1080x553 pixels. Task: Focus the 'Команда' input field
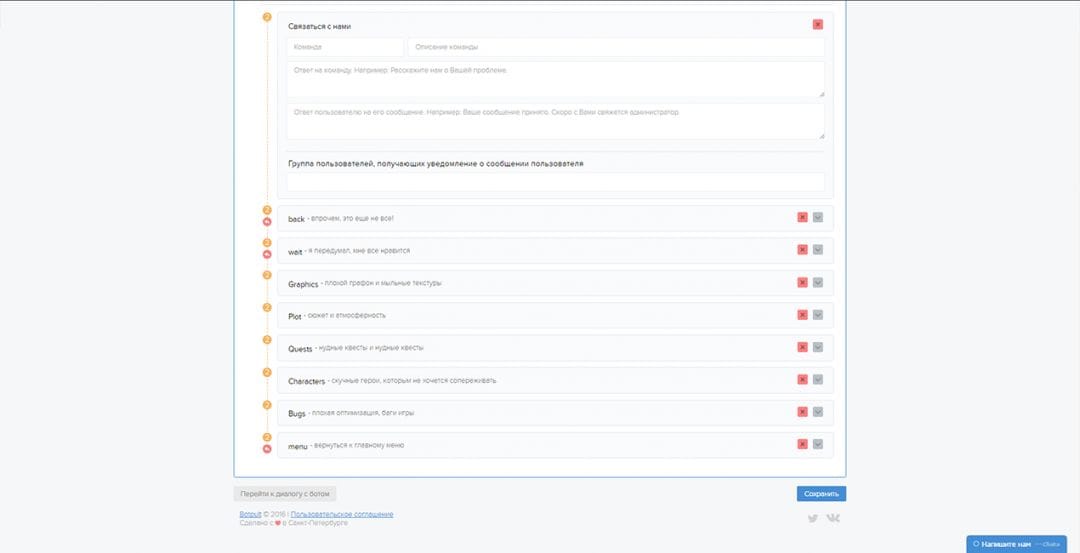coord(345,48)
